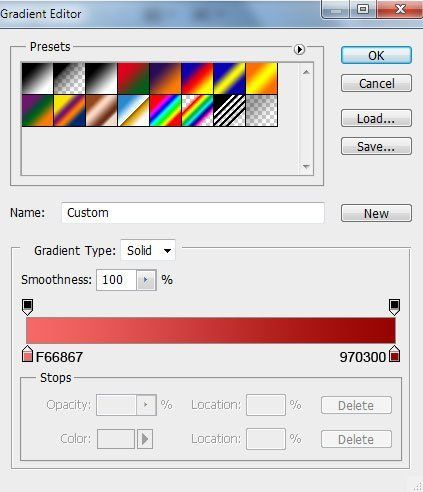This screenshot has width=423, height=492.
Task: Confirm with the OK button
Action: [376, 55]
